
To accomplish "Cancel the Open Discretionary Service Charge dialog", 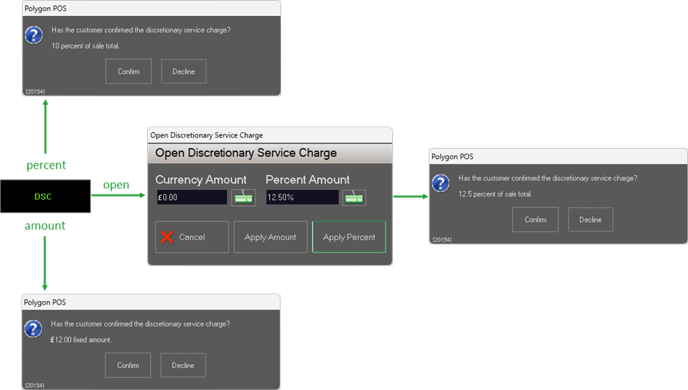I will pos(192,237).
